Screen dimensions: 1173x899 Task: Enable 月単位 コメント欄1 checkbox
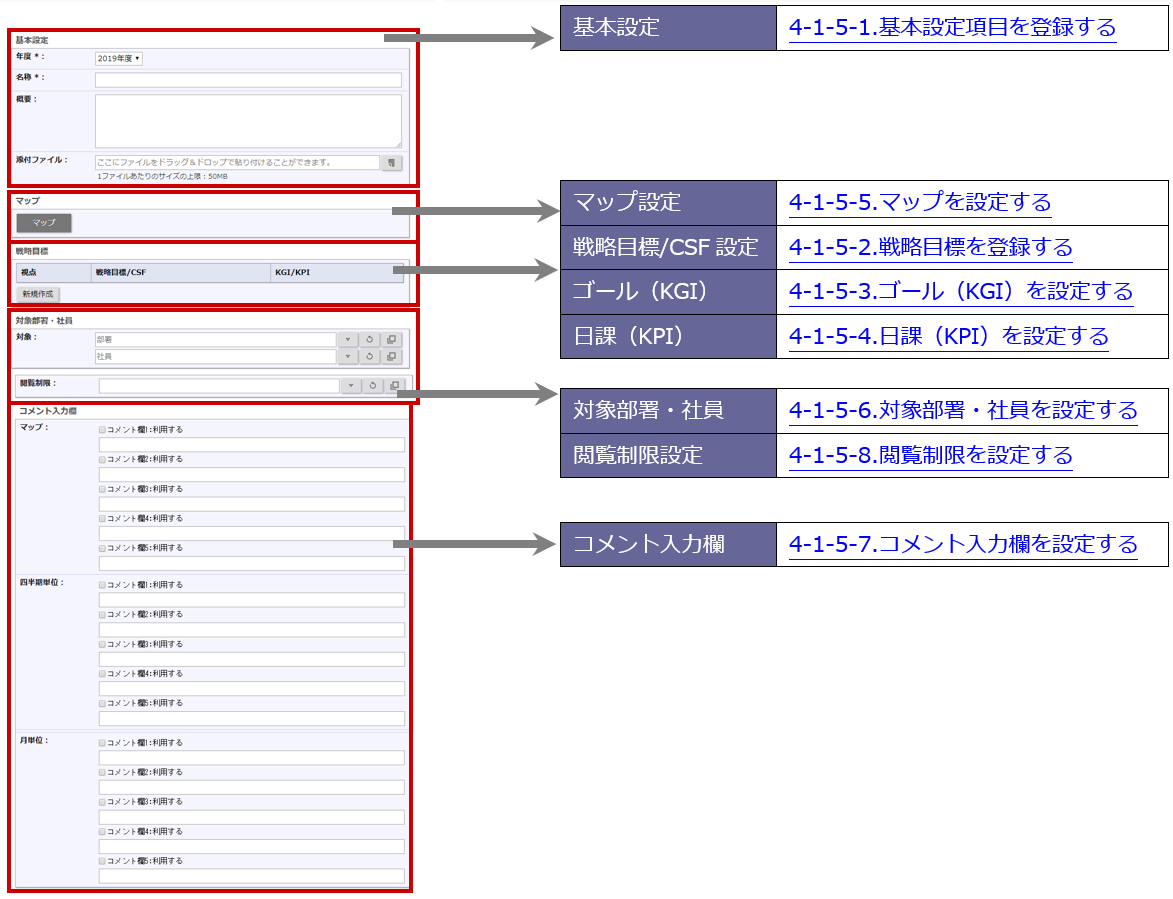[102, 743]
